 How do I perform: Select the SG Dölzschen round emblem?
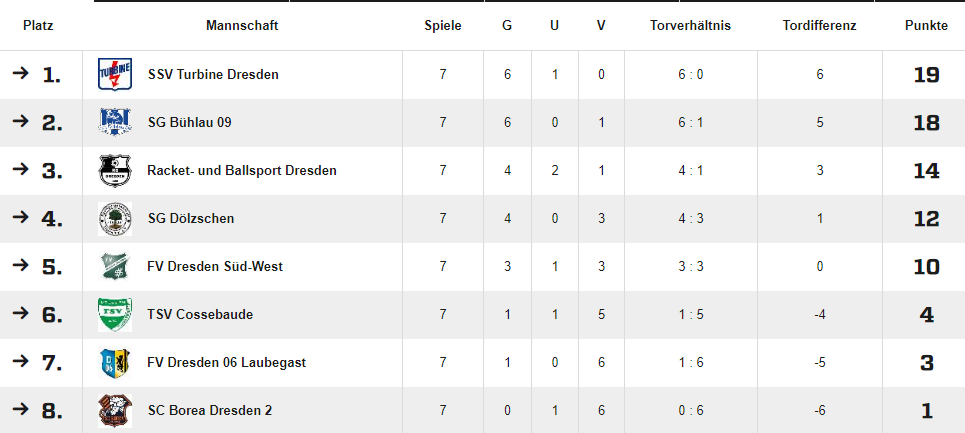point(115,218)
